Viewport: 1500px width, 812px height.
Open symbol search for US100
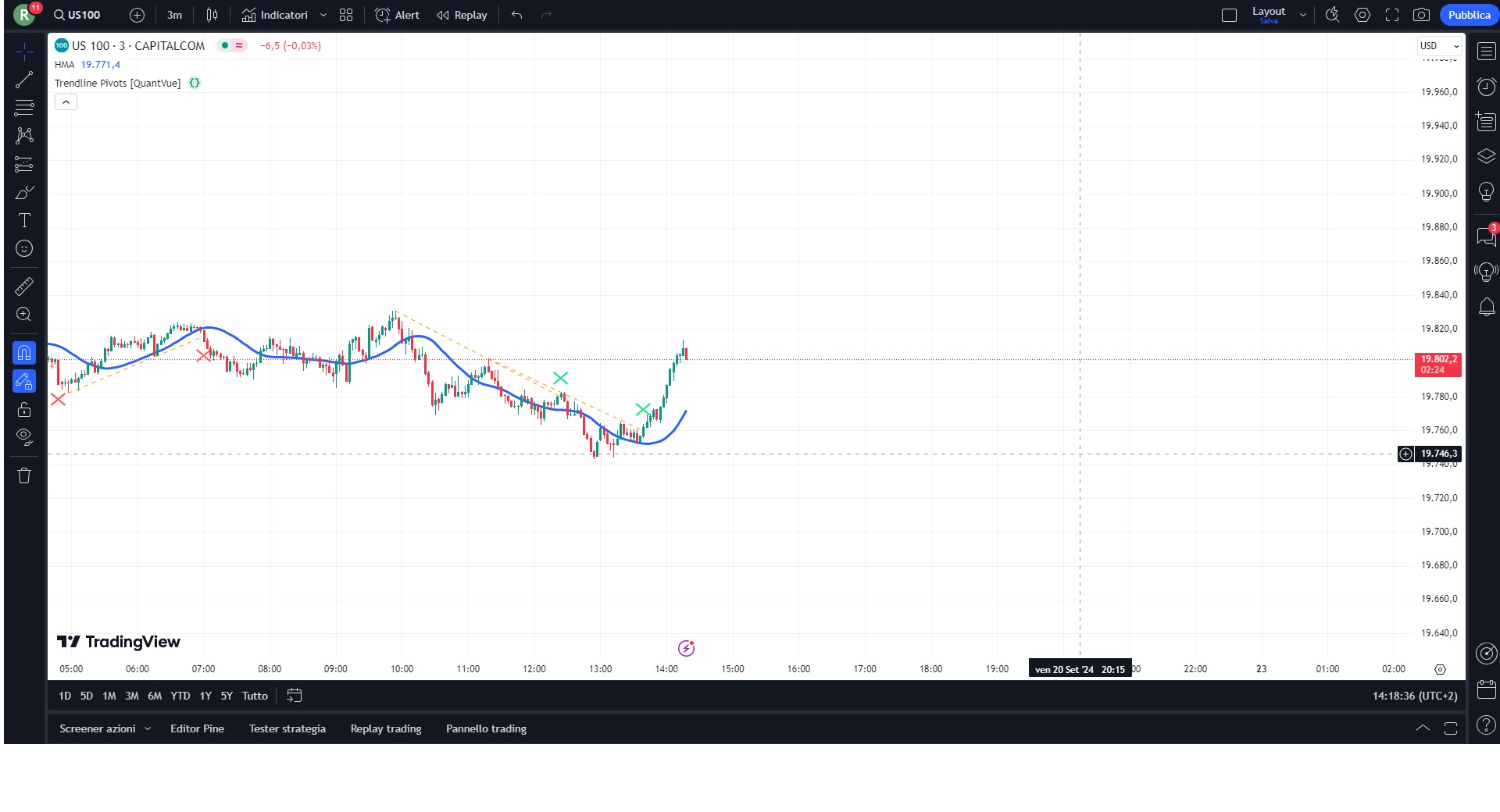coord(77,15)
